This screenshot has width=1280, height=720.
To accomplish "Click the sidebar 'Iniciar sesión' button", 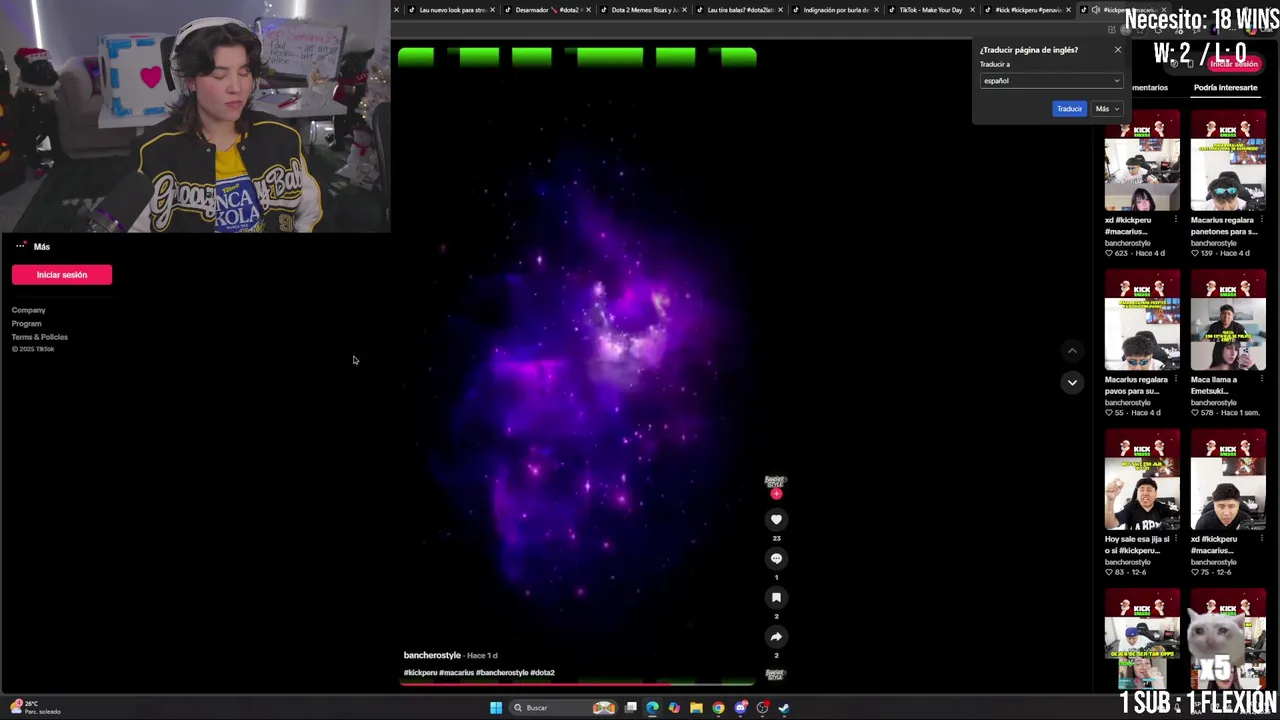I will click(x=62, y=275).
